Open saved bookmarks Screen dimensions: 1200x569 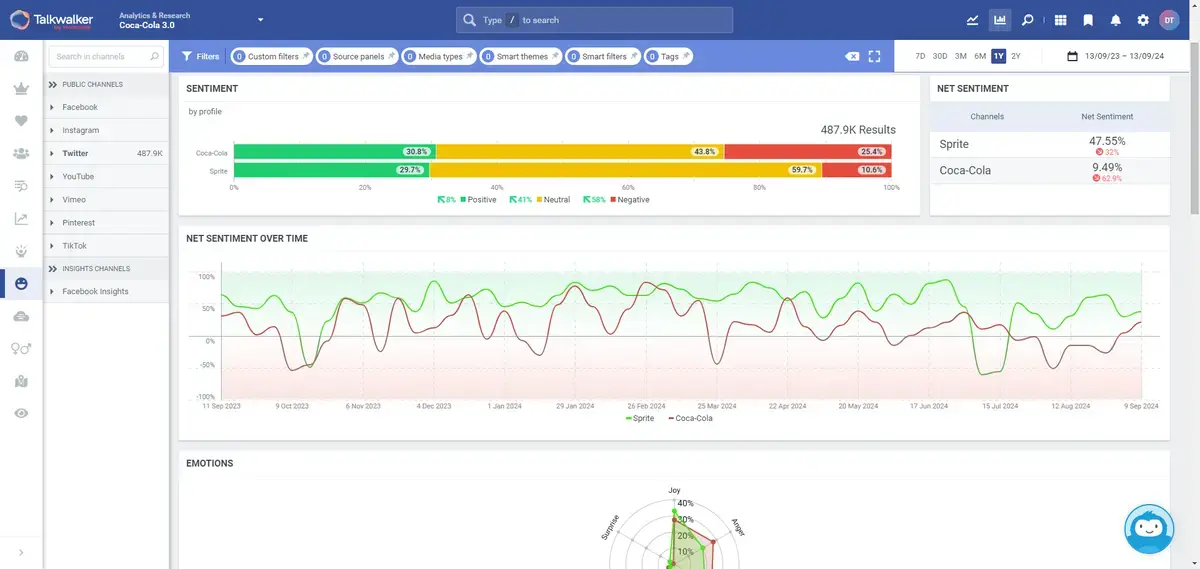coord(1088,20)
